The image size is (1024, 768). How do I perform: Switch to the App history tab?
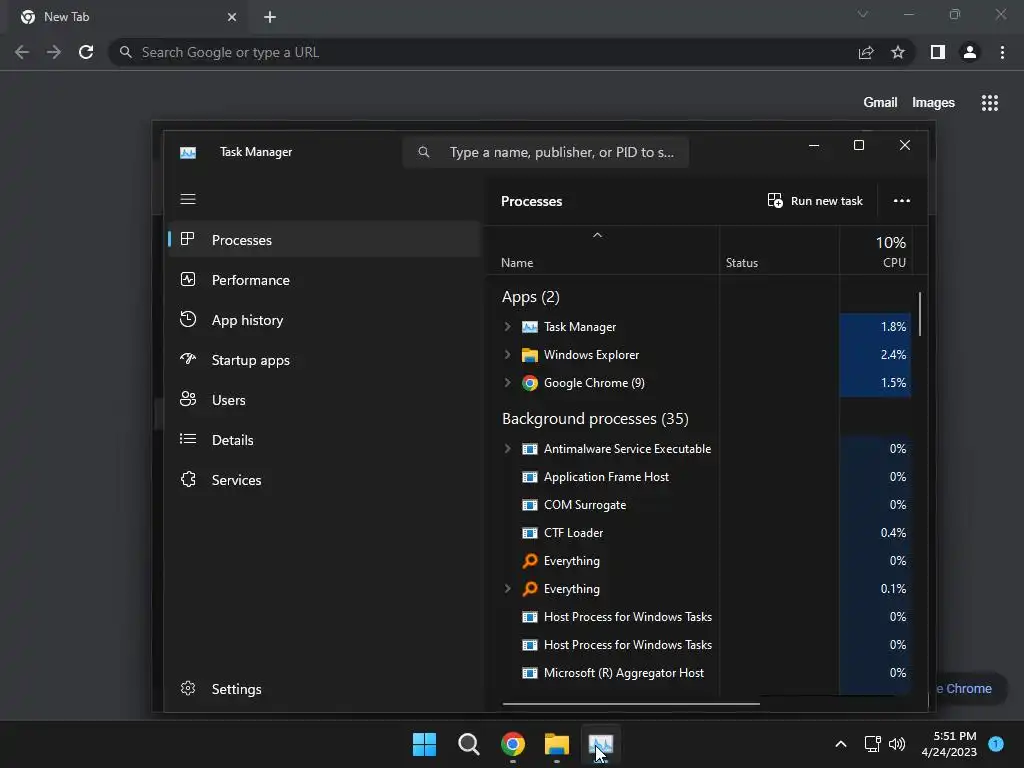325,319
